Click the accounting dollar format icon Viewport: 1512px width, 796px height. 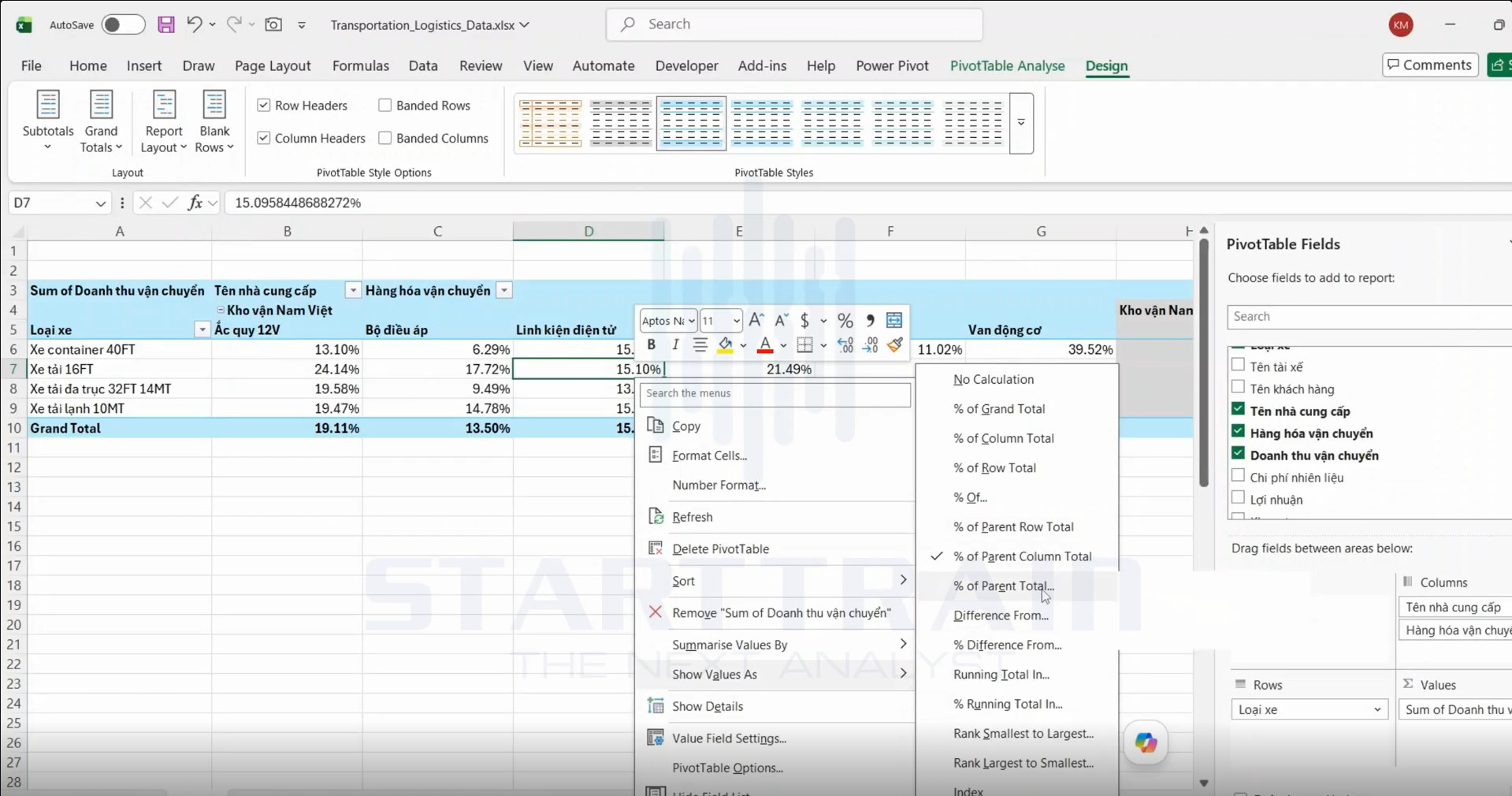pos(804,321)
